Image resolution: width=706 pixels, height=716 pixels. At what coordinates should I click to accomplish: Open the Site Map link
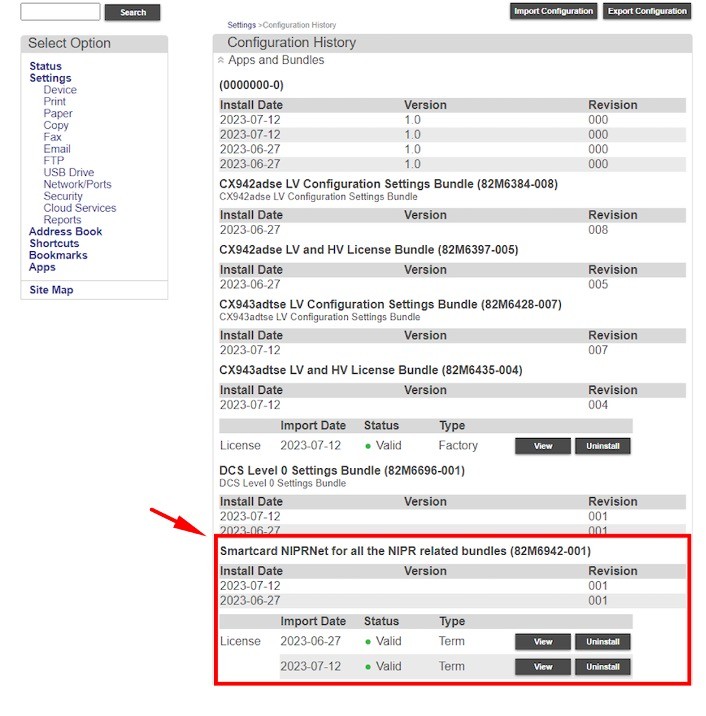pos(51,290)
